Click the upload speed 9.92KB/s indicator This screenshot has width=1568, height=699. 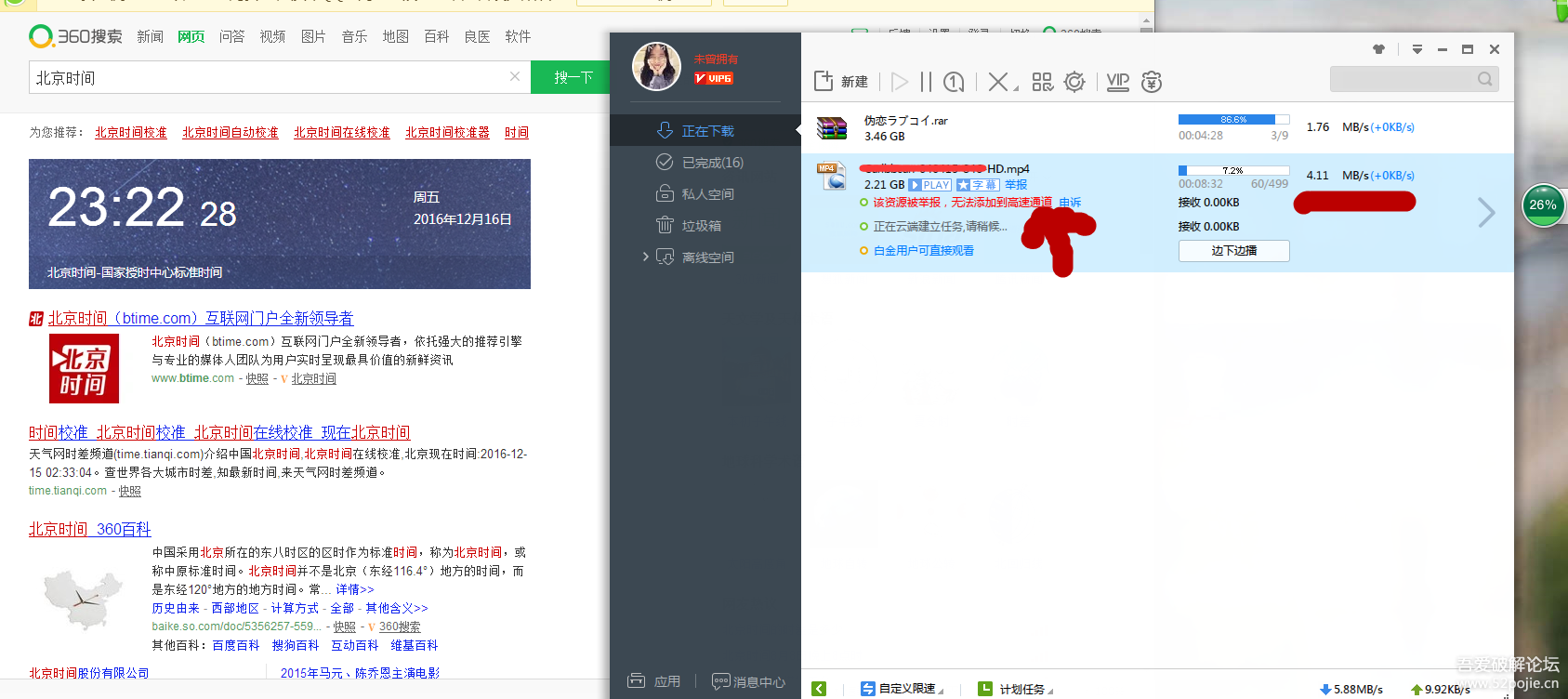[1441, 689]
